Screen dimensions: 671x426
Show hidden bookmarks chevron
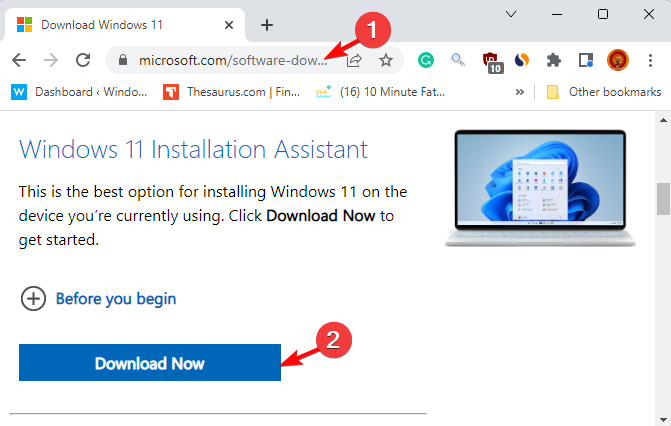pos(520,92)
